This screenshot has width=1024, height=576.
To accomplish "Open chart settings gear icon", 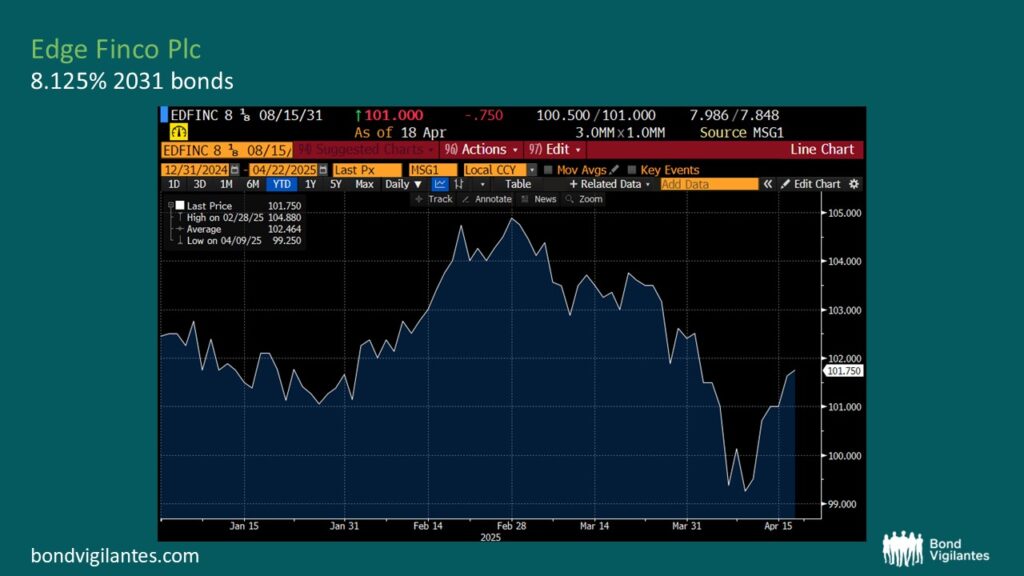I will (854, 184).
